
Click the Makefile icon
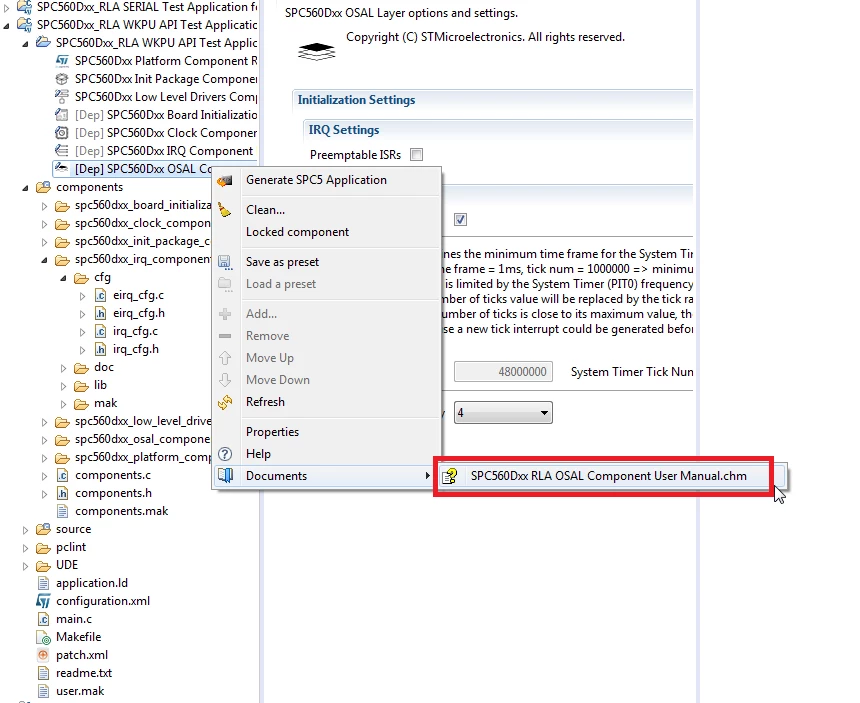click(43, 637)
